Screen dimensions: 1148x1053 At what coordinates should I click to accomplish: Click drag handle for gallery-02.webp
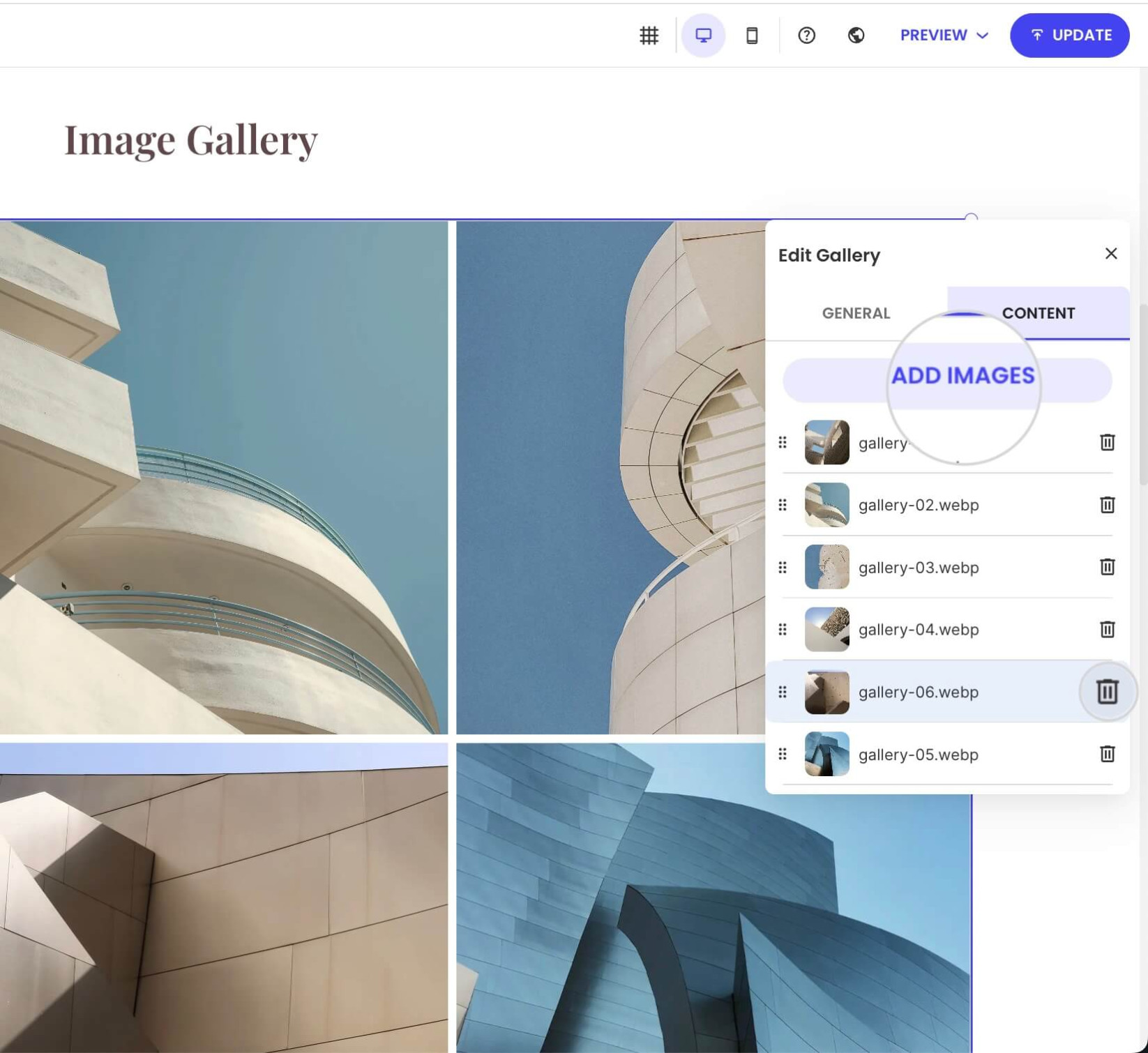click(x=783, y=505)
